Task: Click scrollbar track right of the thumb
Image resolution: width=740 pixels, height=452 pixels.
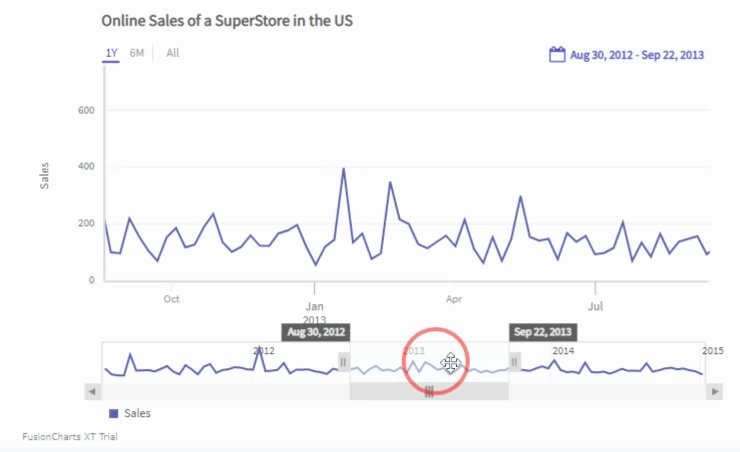Action: pos(610,392)
